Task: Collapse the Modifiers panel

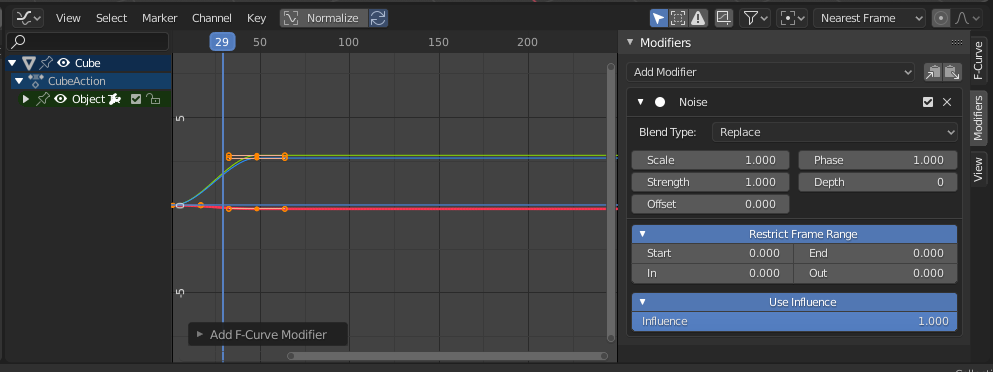Action: click(x=629, y=42)
